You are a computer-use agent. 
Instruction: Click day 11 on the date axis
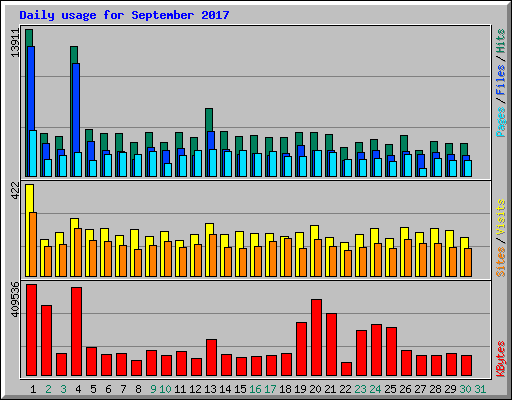click(x=180, y=389)
